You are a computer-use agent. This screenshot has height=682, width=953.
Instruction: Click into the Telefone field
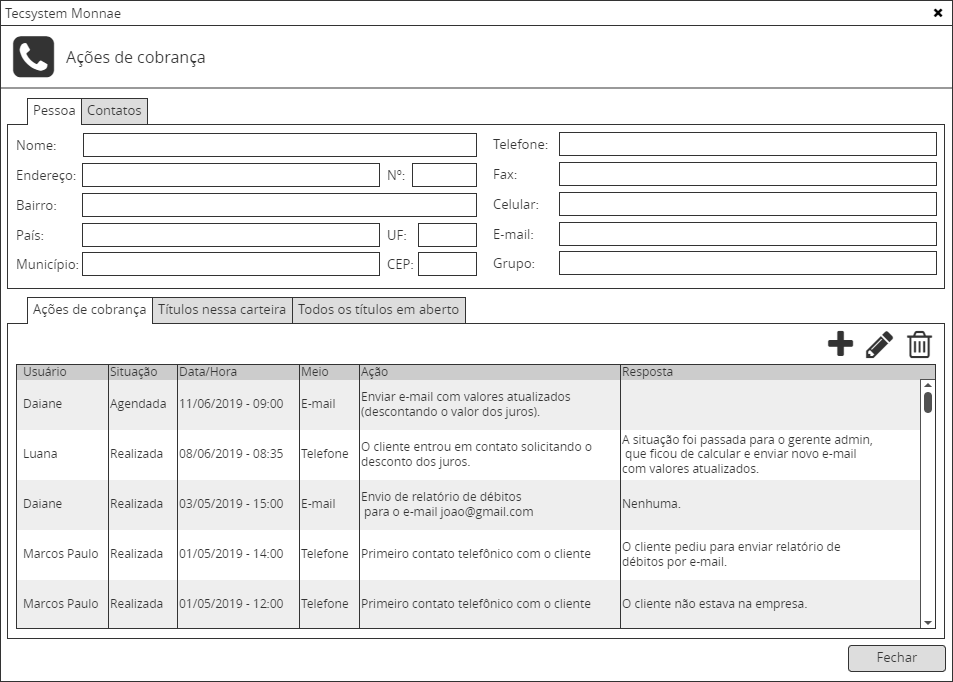pos(747,145)
